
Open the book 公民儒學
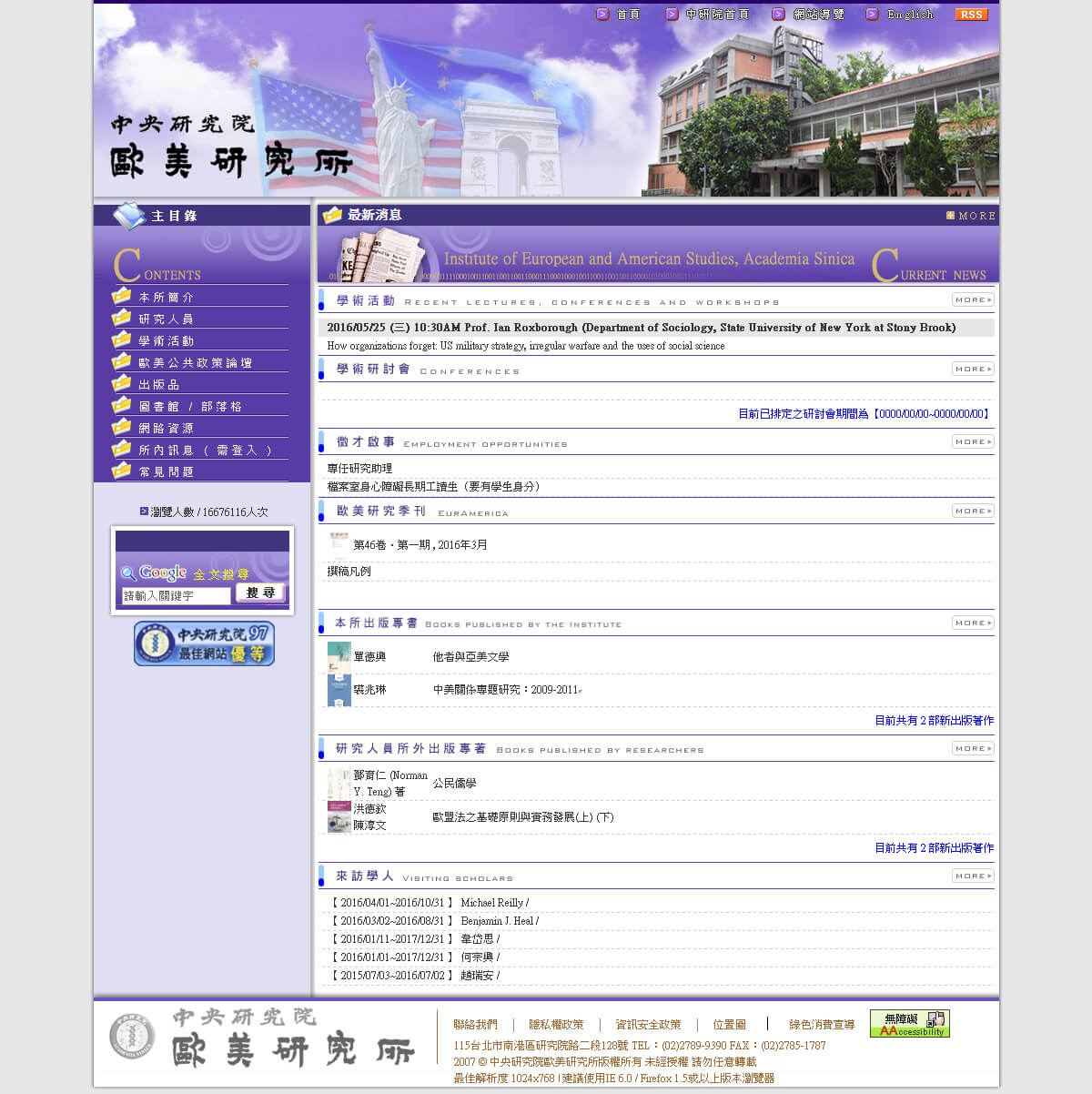click(x=454, y=784)
